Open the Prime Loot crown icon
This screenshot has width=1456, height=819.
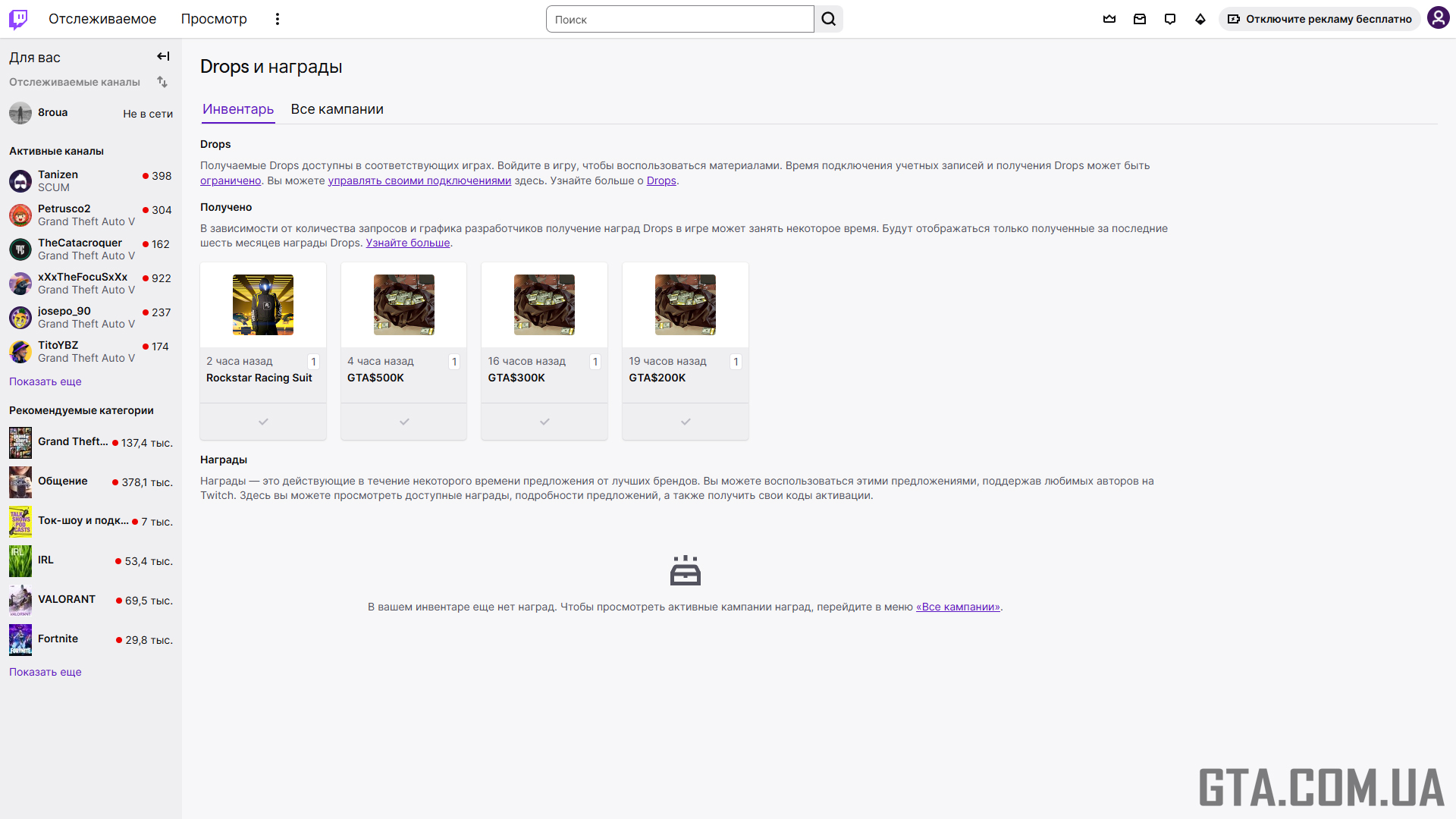click(1109, 19)
